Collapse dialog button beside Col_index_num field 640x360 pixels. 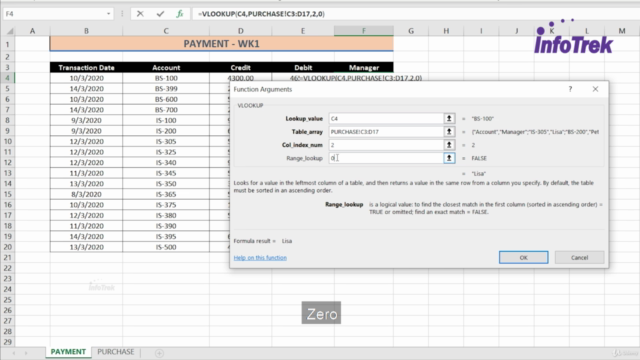pyautogui.click(x=449, y=145)
